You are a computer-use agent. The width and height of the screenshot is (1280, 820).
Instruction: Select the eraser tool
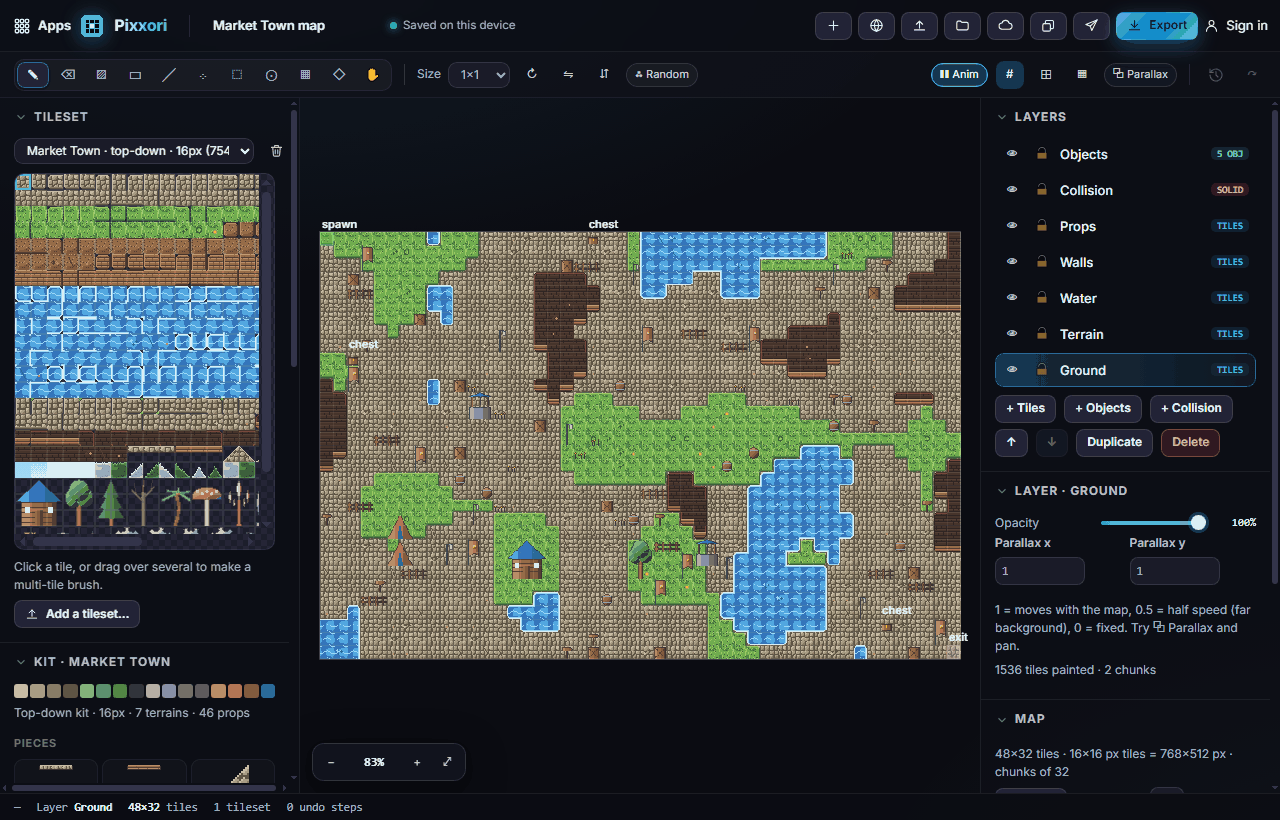point(67,74)
